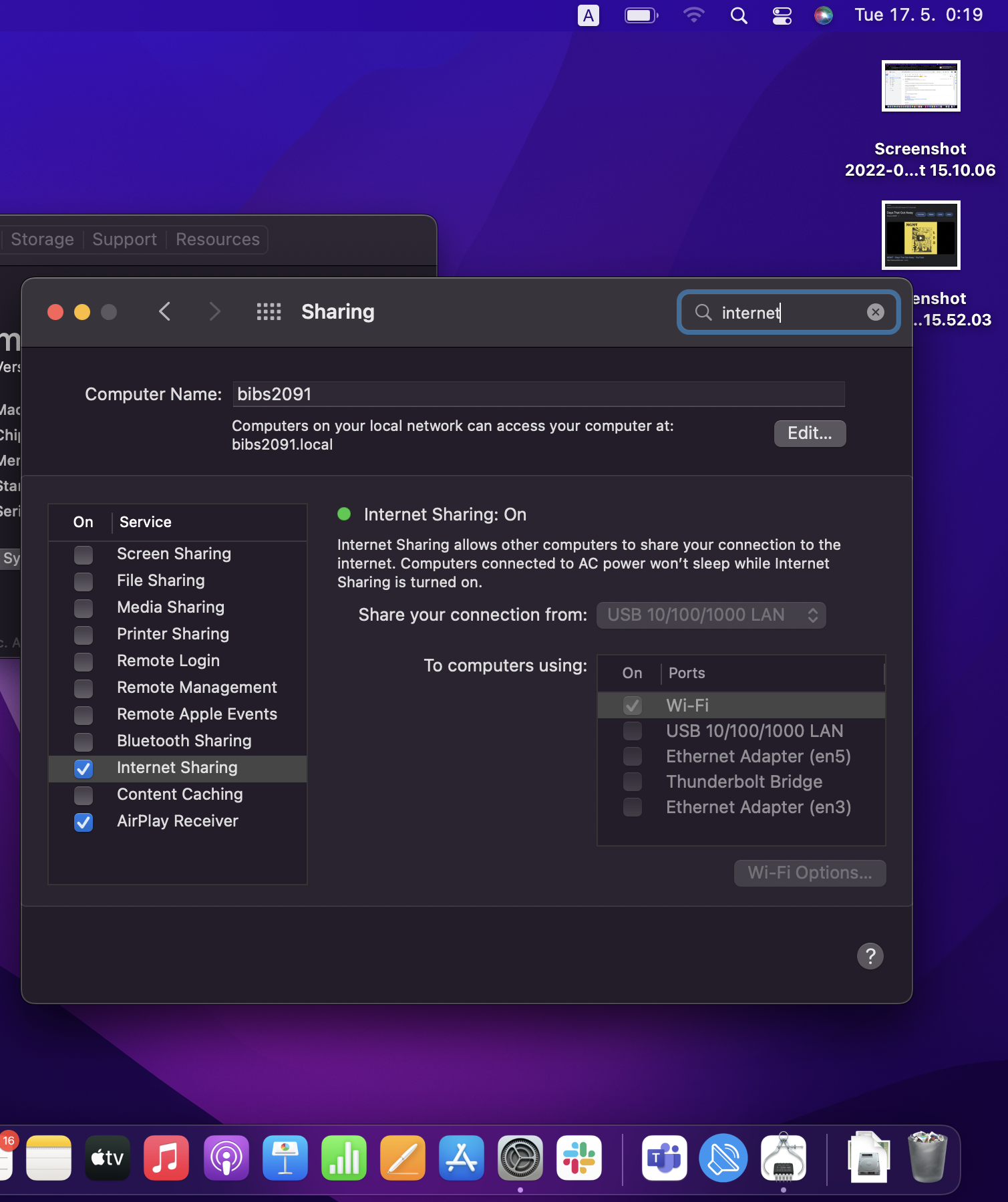Open the Music app in the Dock
The image size is (1008, 1202).
(166, 1158)
